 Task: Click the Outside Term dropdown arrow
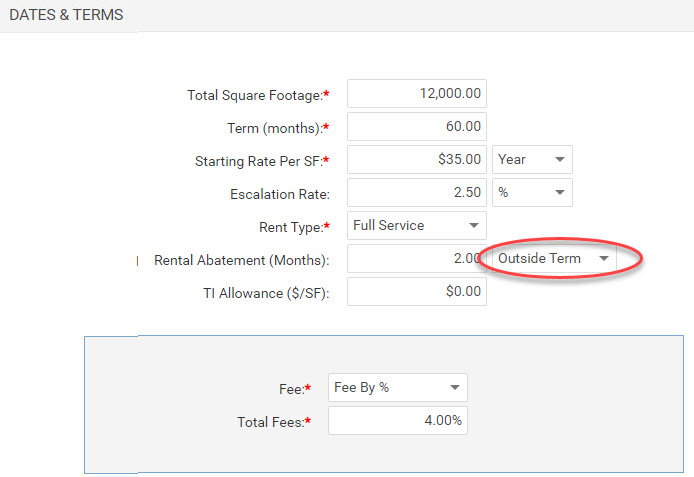(x=604, y=258)
